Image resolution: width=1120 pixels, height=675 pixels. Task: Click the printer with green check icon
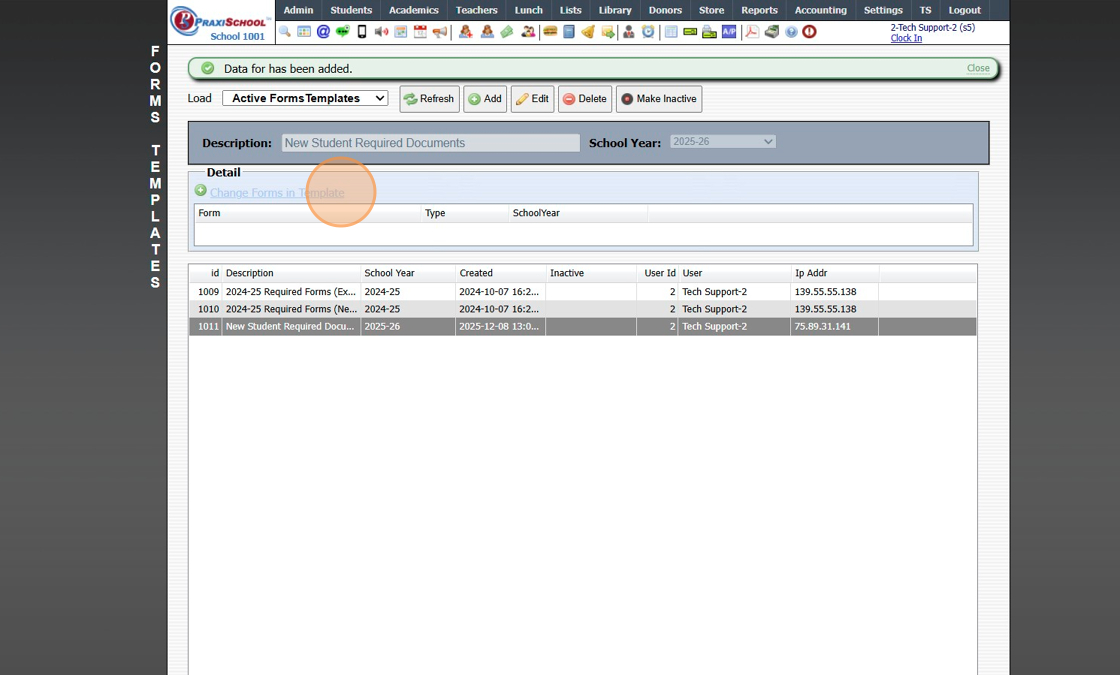point(709,31)
